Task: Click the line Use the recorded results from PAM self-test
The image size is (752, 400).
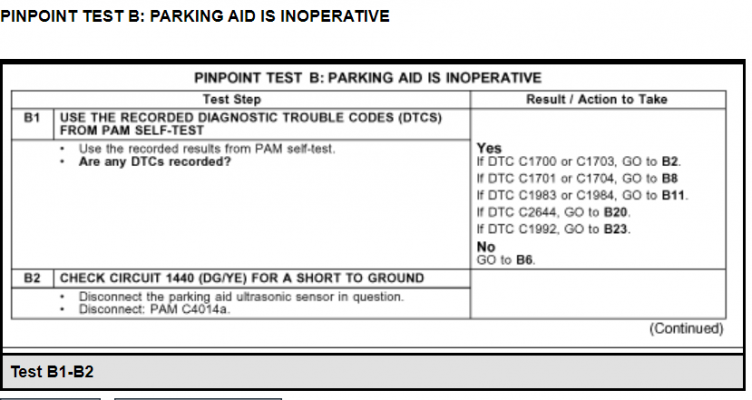Action: (207, 149)
